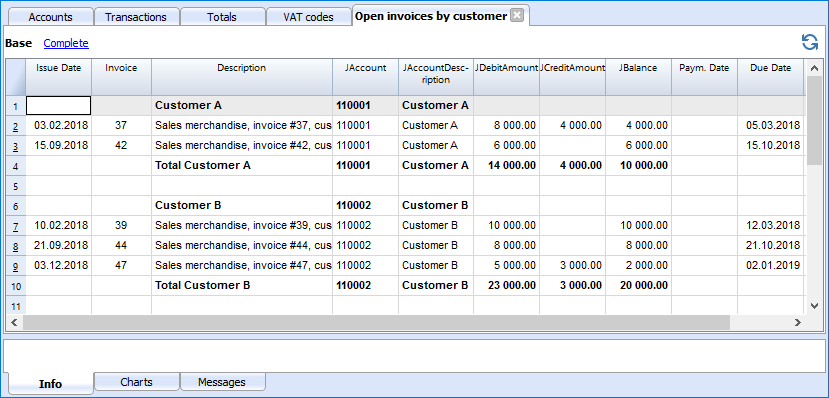
Task: Click the JDebitAmount column header
Action: (506, 77)
